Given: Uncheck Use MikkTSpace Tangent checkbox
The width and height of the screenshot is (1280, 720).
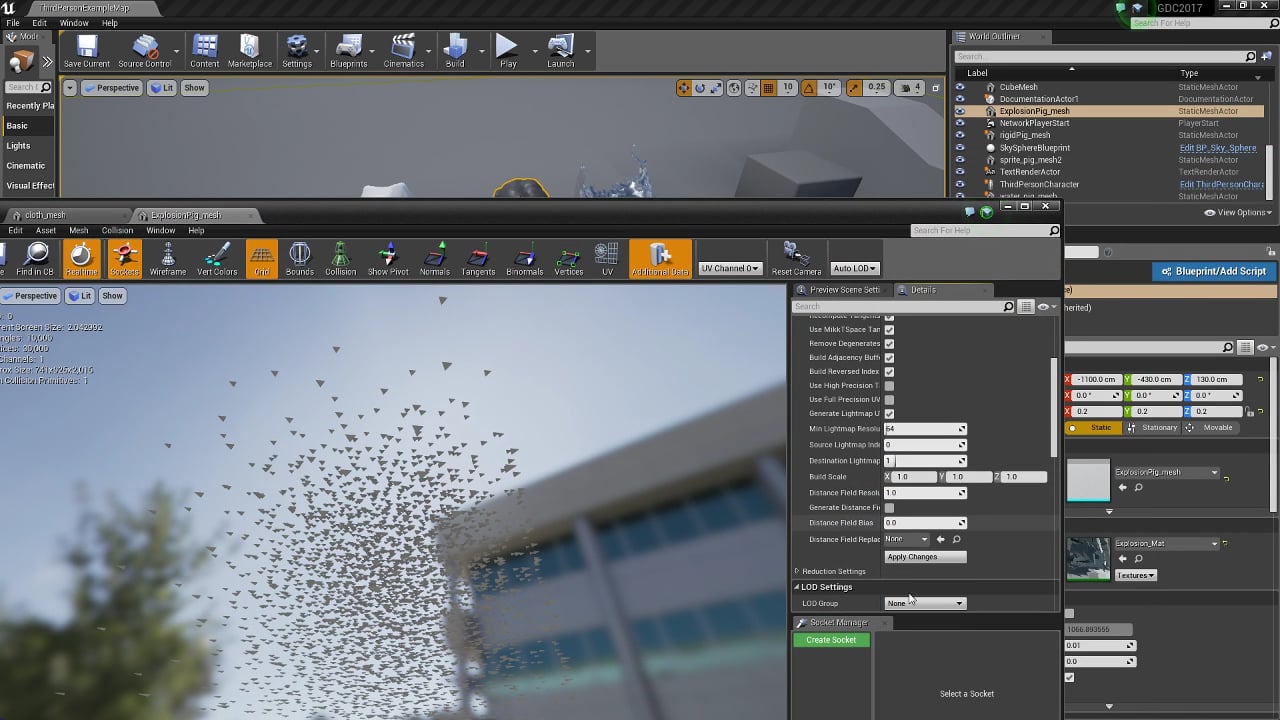Looking at the screenshot, I should pyautogui.click(x=889, y=329).
